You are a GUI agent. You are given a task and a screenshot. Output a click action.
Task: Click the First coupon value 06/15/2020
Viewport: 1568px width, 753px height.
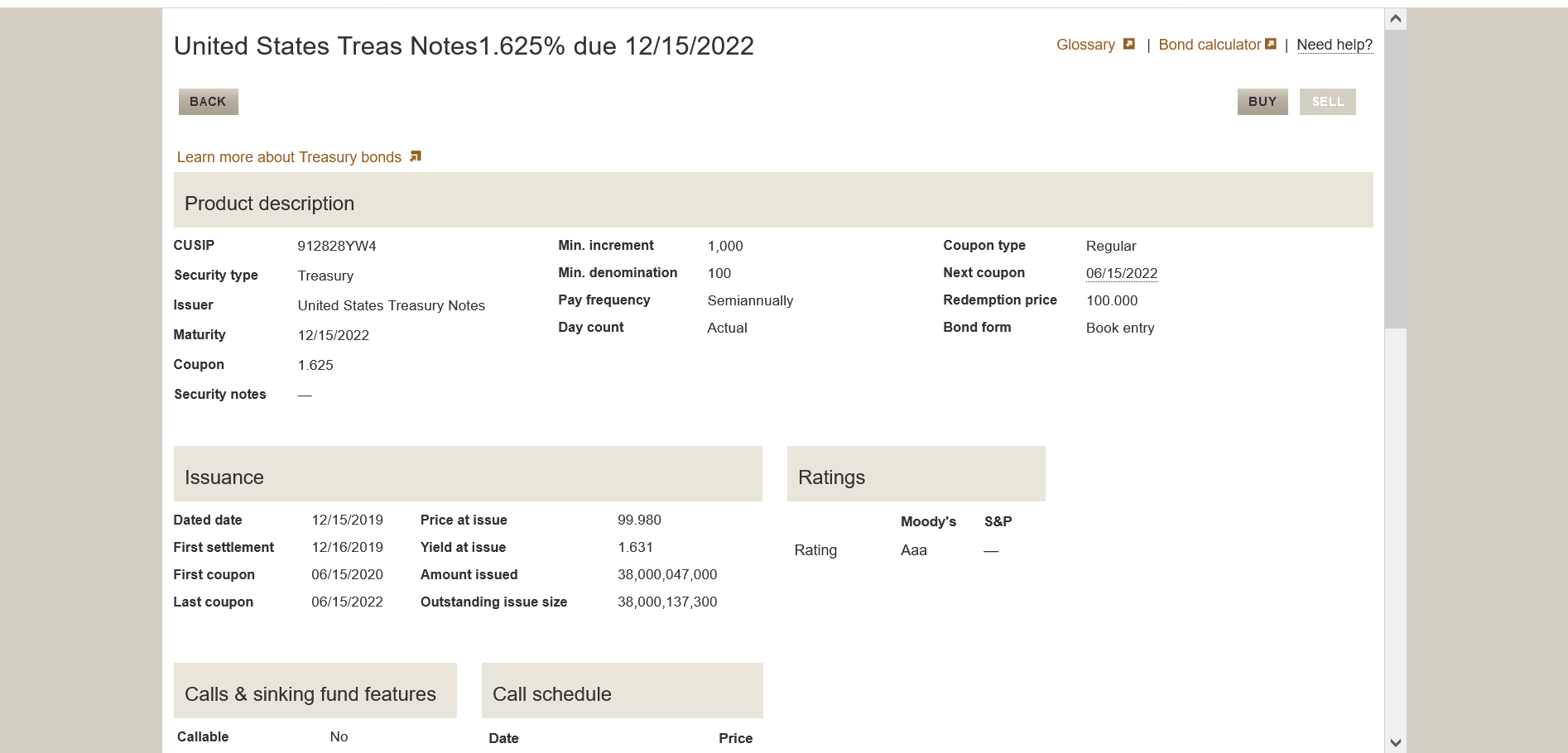pos(348,574)
